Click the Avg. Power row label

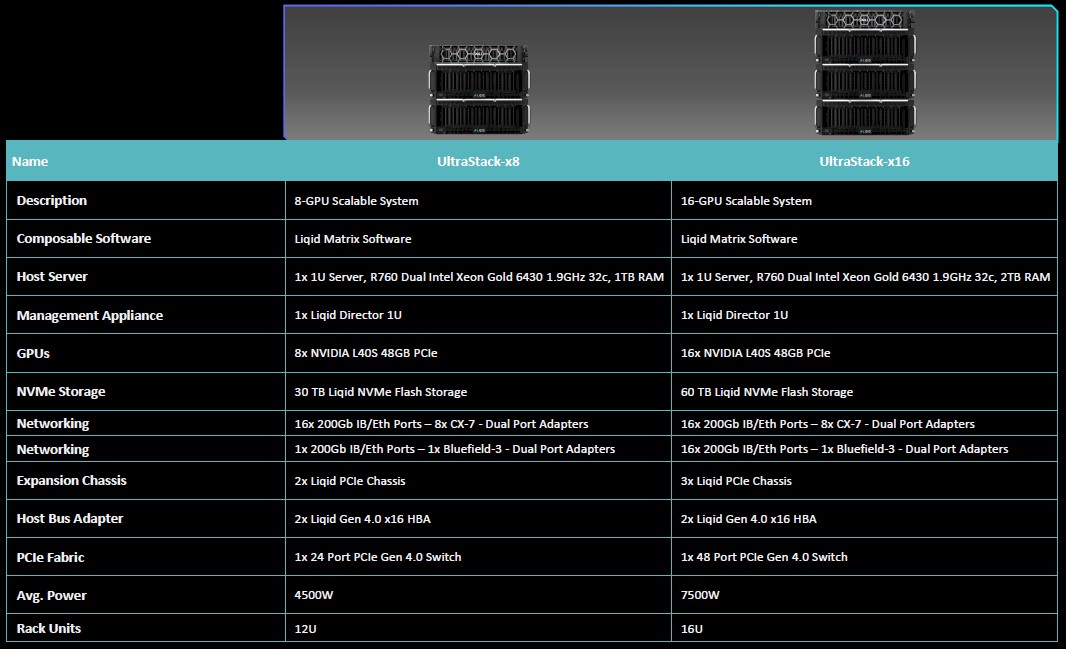[x=52, y=595]
